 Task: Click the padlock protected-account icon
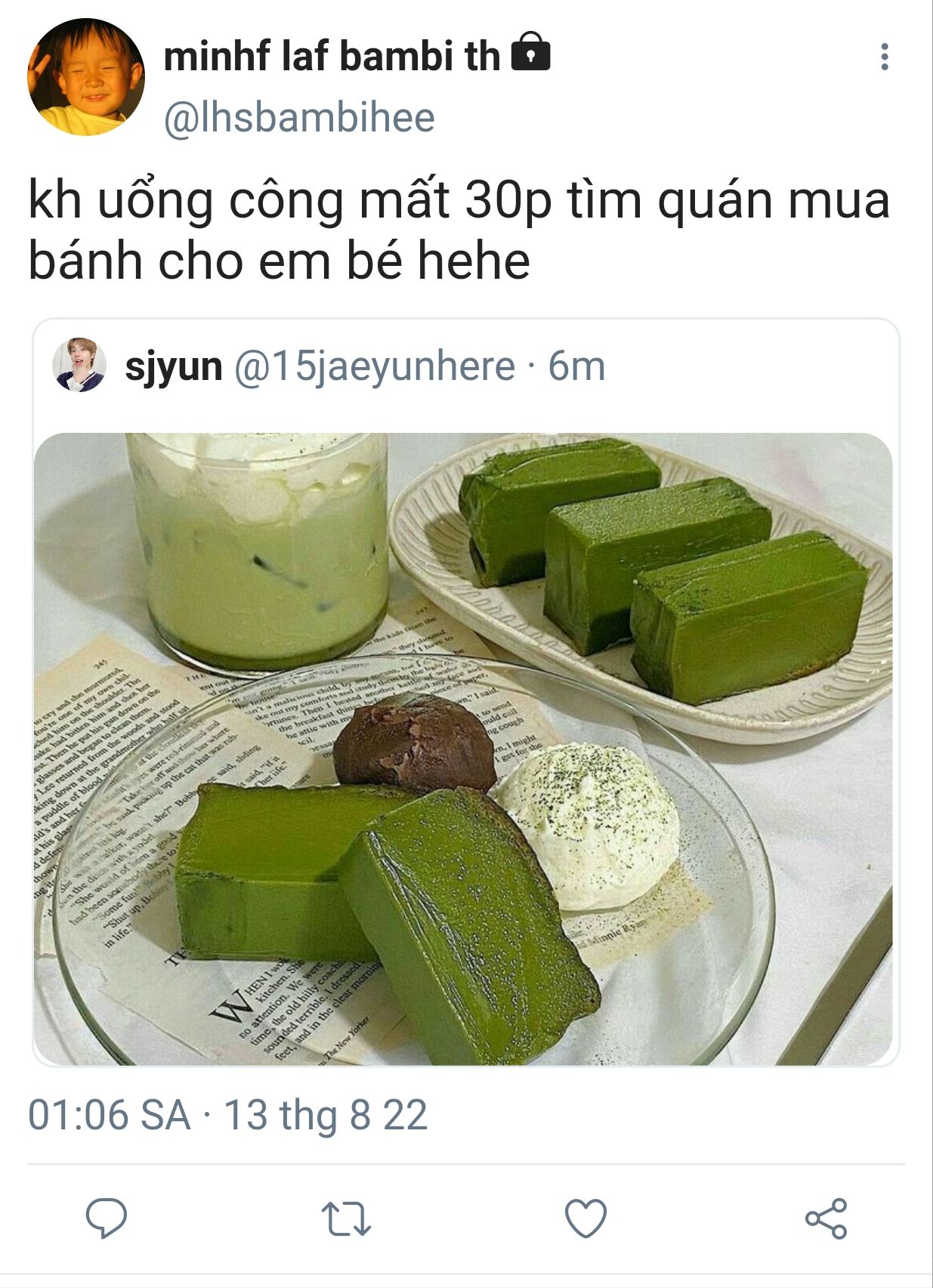531,51
